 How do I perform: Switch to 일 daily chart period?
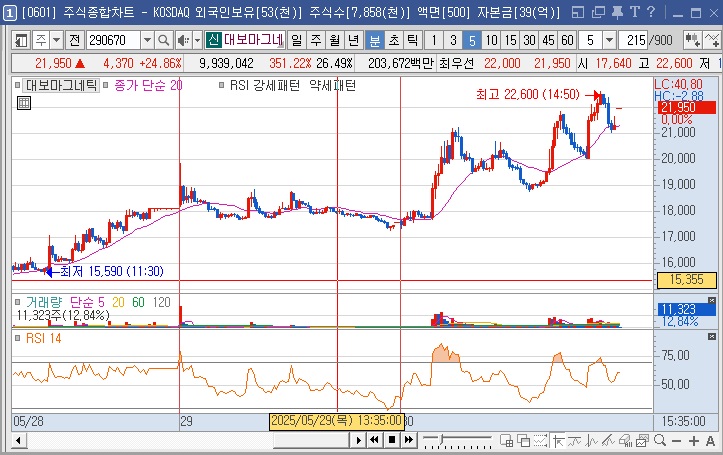point(297,41)
